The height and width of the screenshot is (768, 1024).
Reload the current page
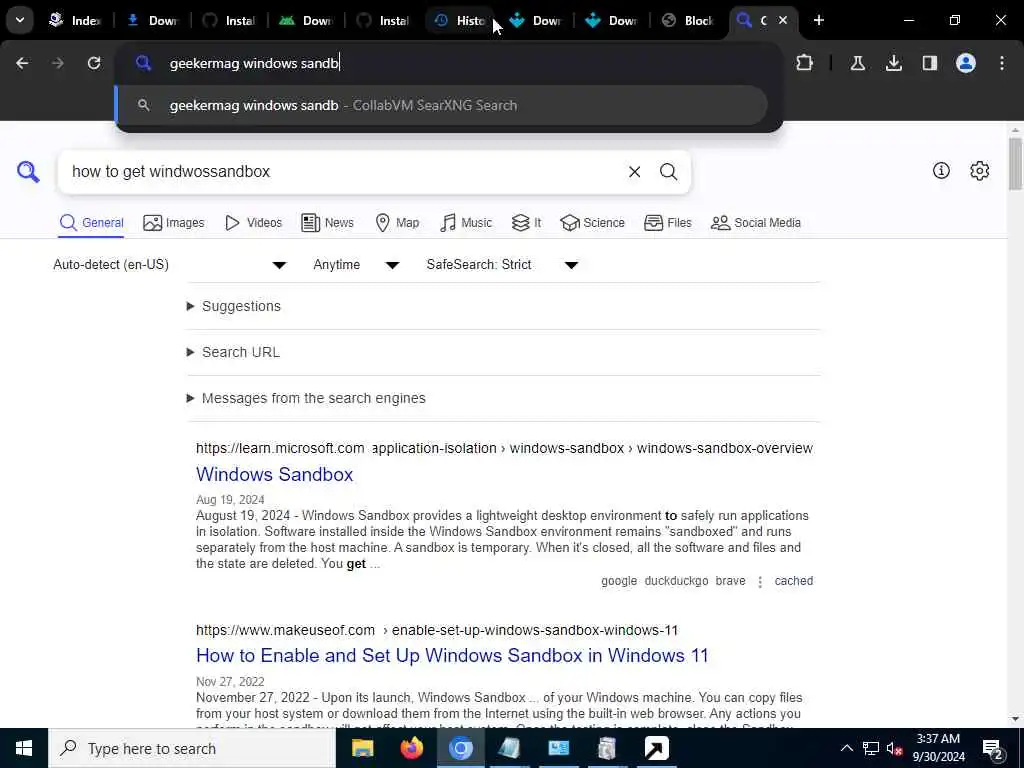[94, 63]
